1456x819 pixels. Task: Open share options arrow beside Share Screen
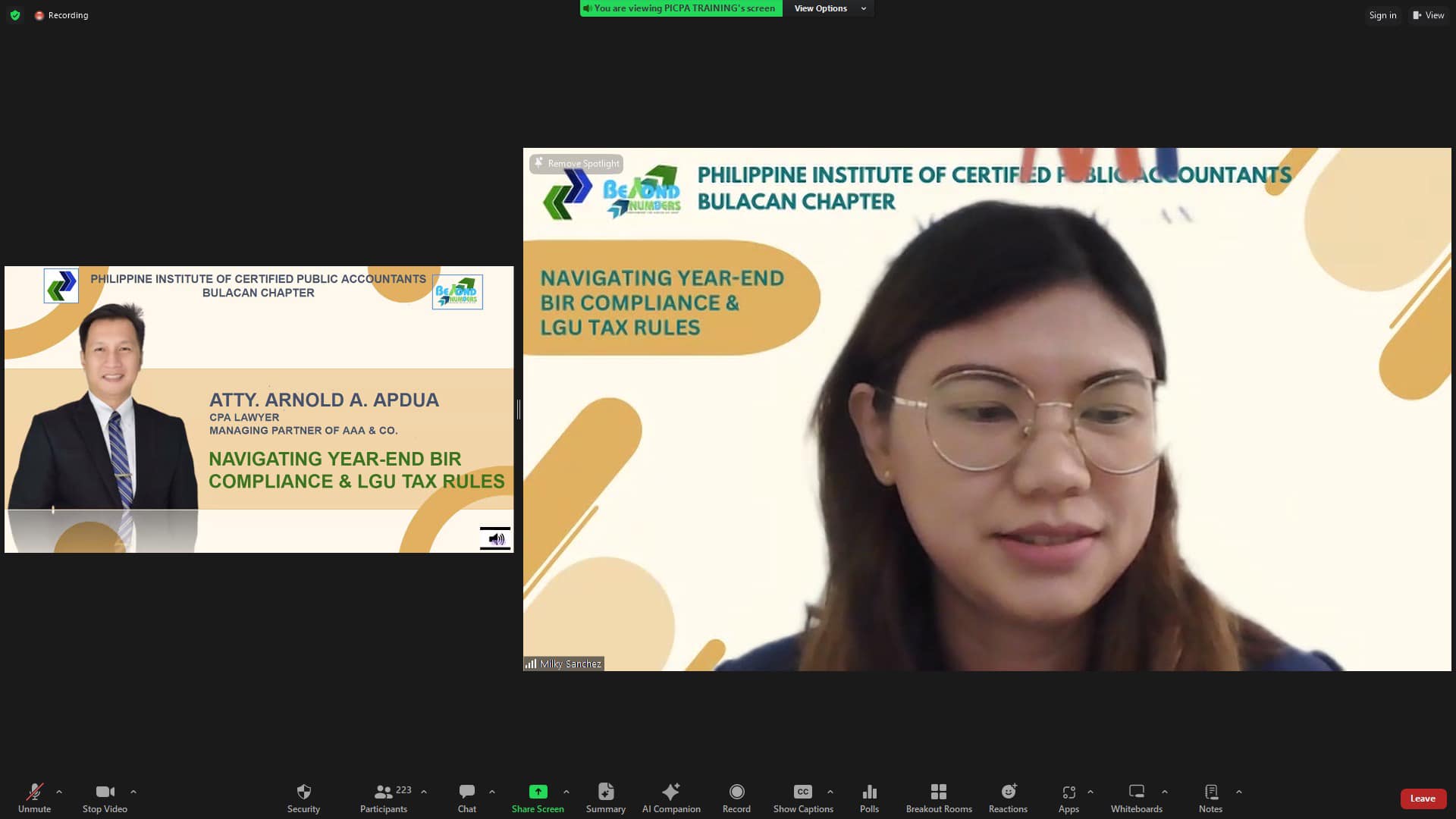tap(566, 792)
